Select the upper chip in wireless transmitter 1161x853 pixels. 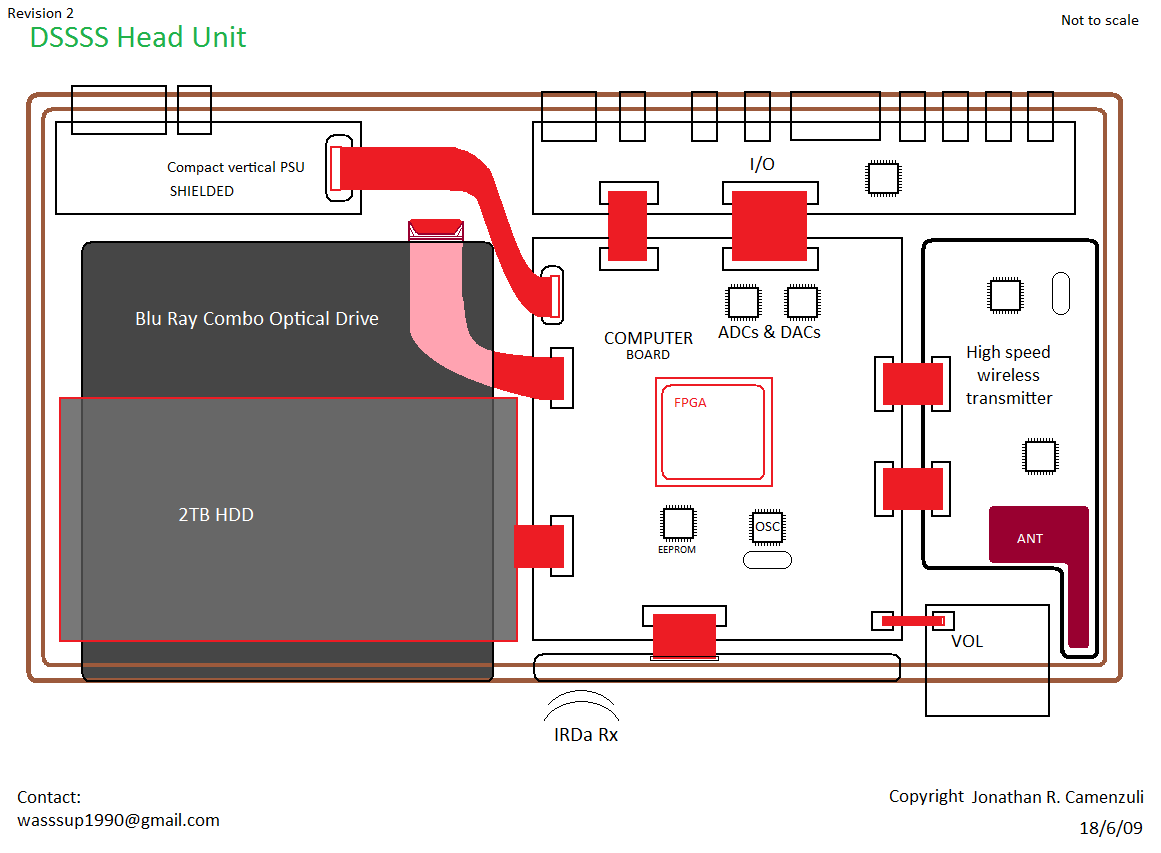(1005, 295)
